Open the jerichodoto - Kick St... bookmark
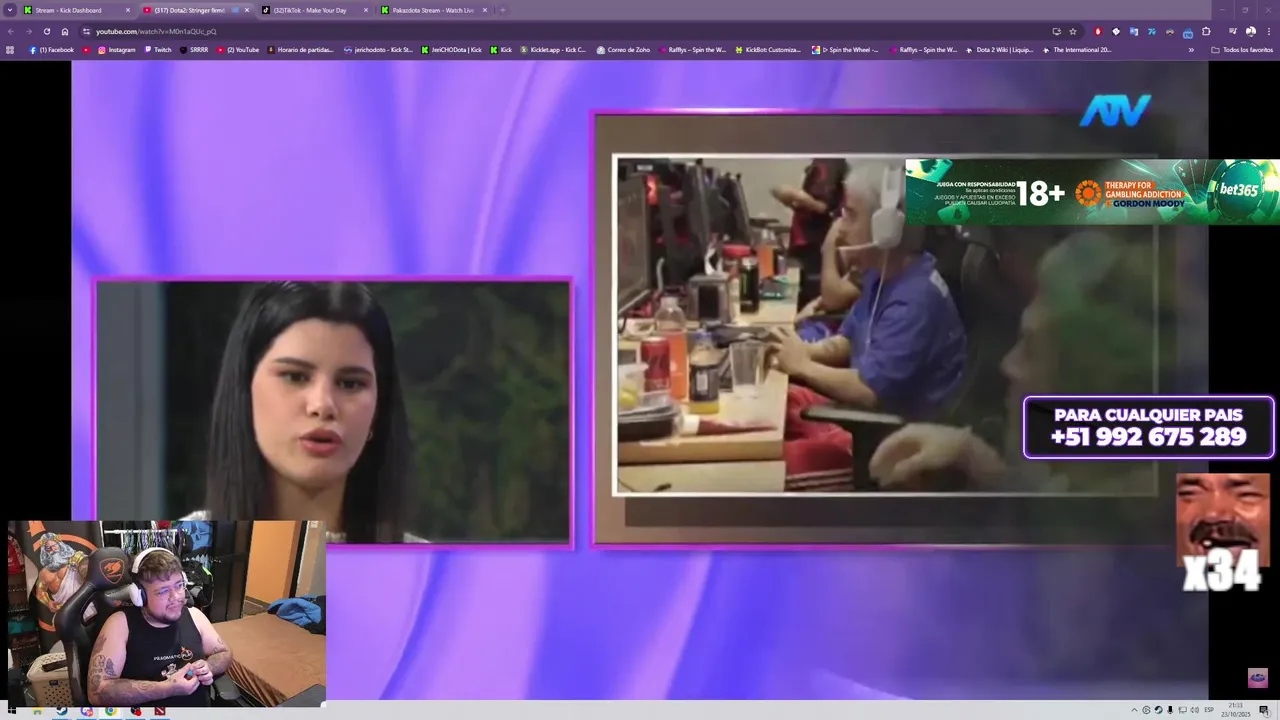The height and width of the screenshot is (720, 1280). tap(378, 50)
